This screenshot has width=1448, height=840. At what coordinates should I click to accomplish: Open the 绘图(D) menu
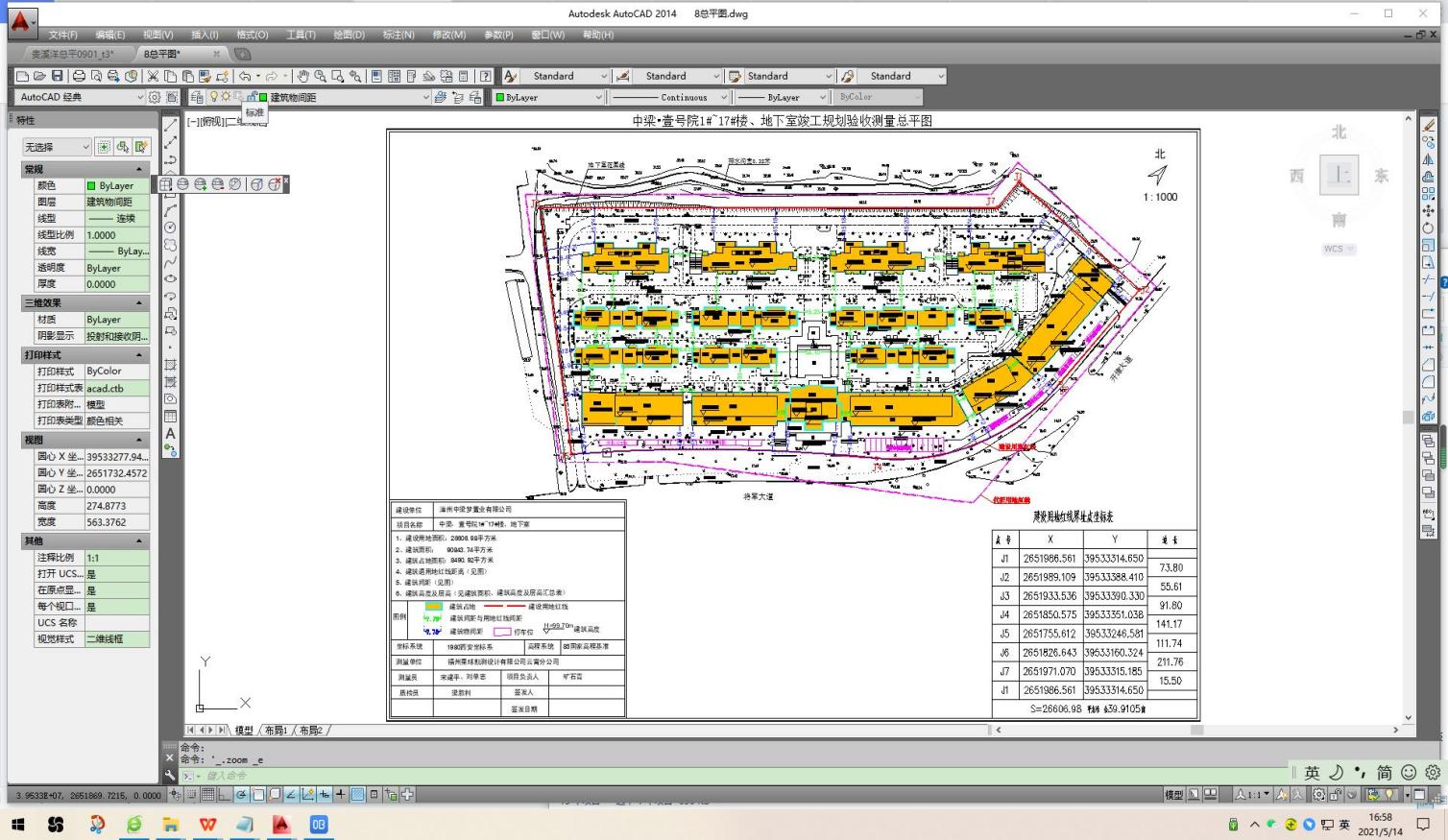pos(349,35)
